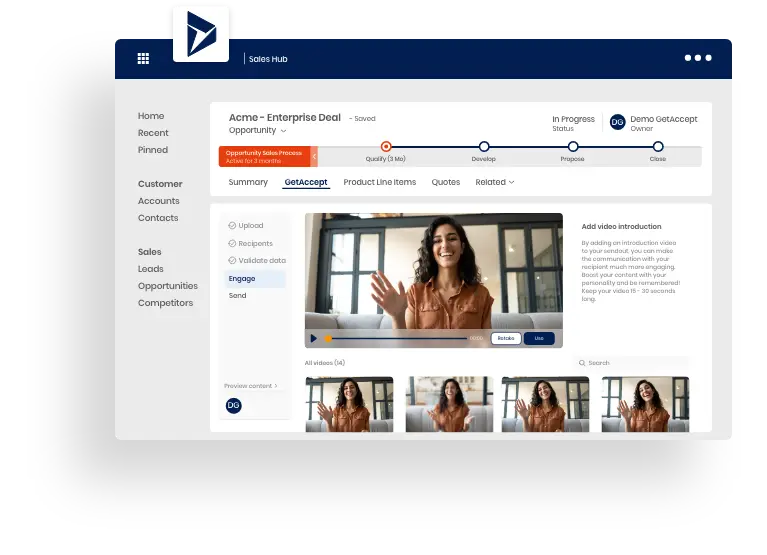767x555 pixels.
Task: Click the Sales Hub title
Action: (x=268, y=59)
